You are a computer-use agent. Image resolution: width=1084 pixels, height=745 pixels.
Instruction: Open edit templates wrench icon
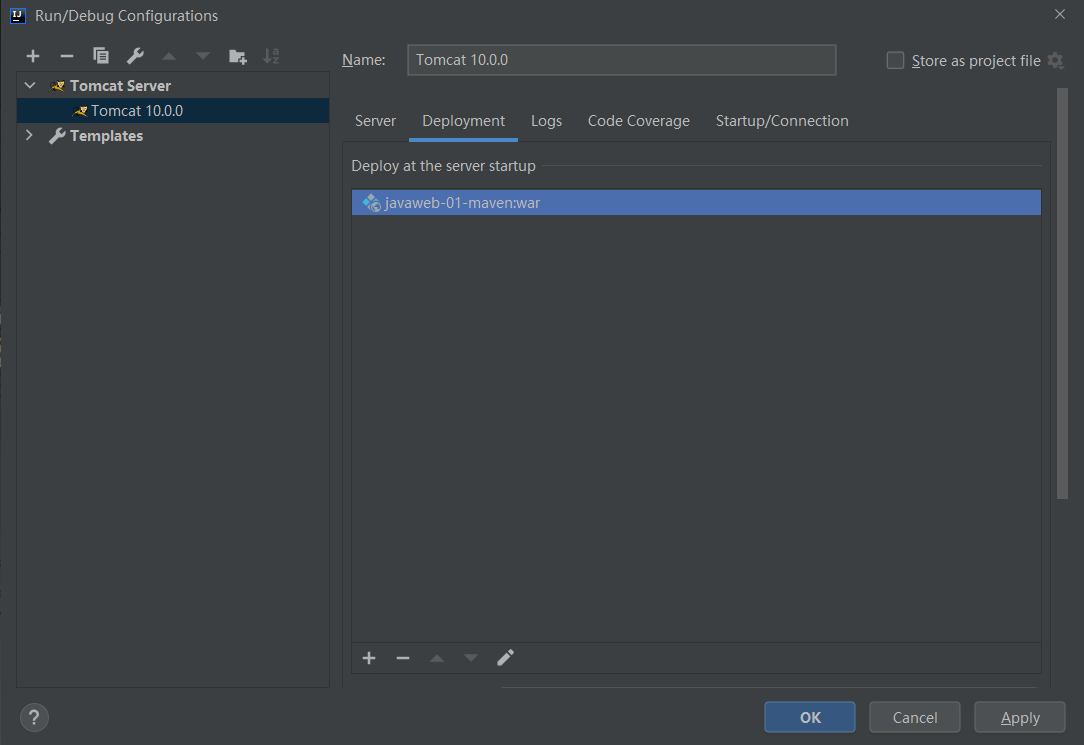135,56
